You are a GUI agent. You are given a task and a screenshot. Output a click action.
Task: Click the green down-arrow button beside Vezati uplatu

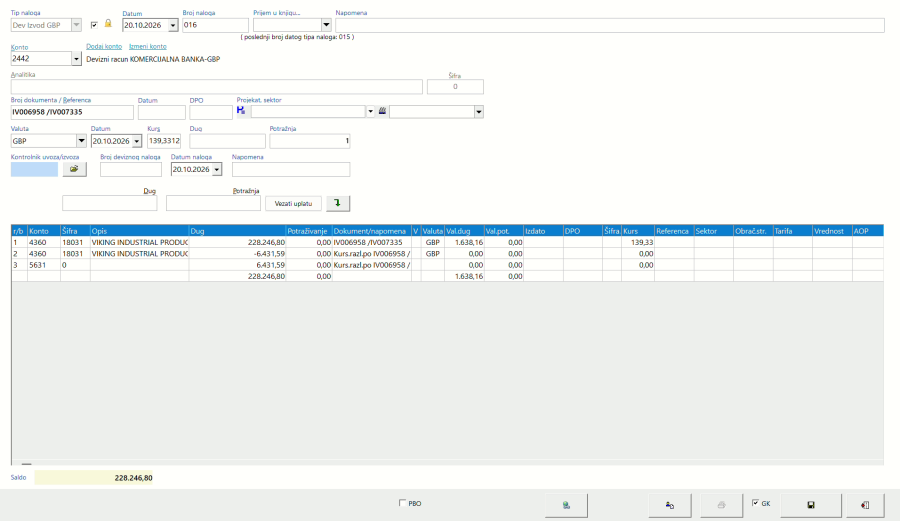click(338, 203)
